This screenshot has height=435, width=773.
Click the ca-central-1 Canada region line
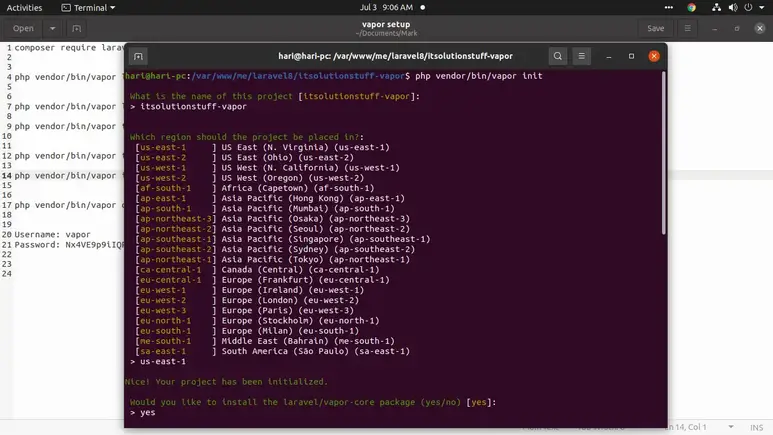point(257,270)
